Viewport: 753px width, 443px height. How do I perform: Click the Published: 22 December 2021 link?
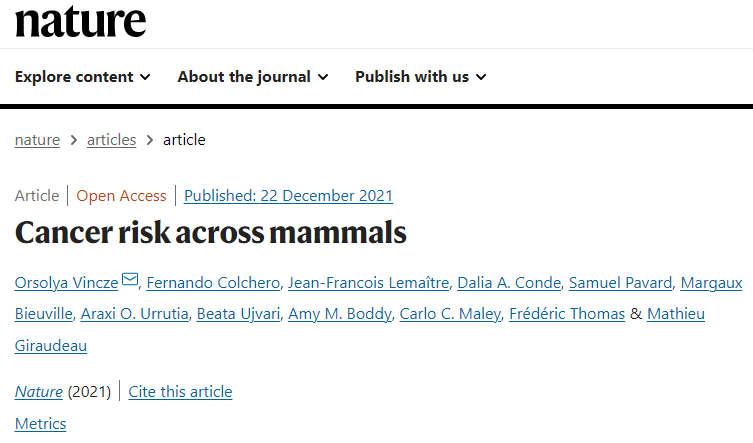(288, 196)
